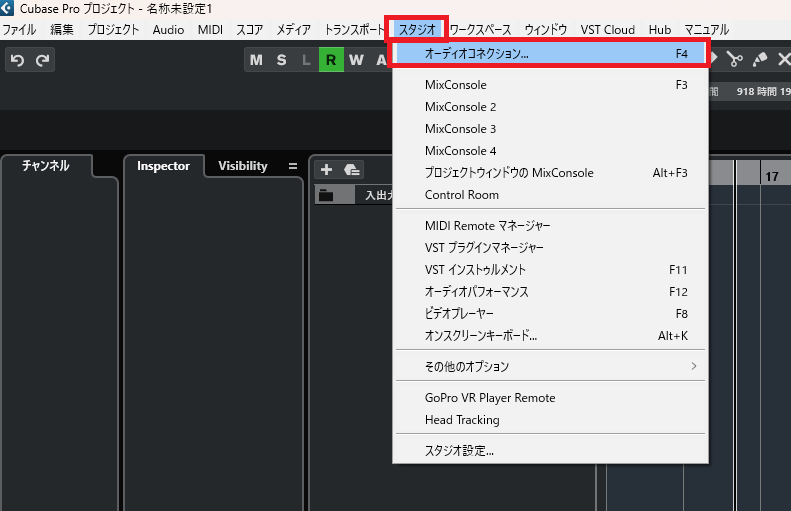
Task: Choose オーディオコネクション... from the menu
Action: (x=550, y=53)
